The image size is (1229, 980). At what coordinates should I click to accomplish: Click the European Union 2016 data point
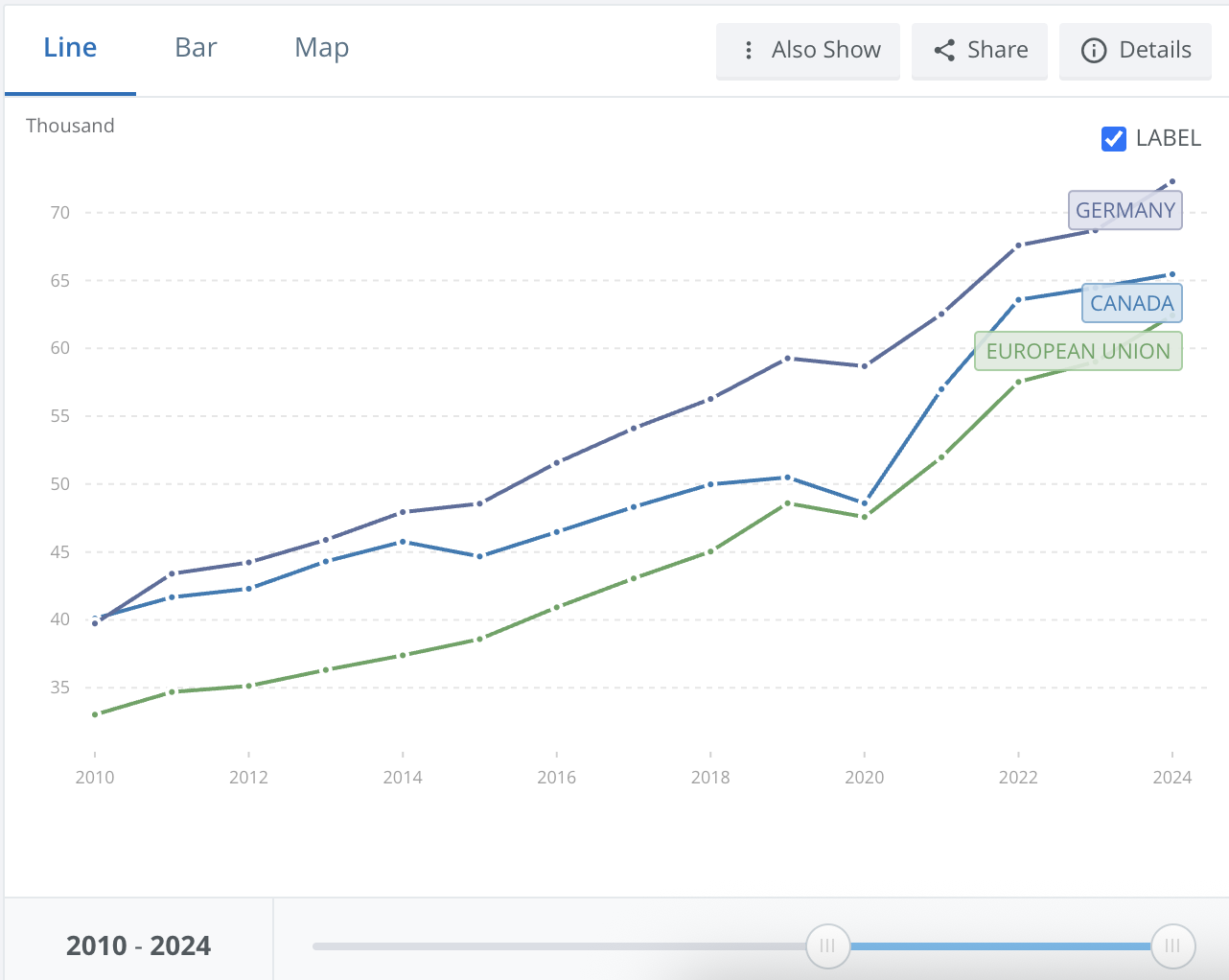click(x=557, y=607)
